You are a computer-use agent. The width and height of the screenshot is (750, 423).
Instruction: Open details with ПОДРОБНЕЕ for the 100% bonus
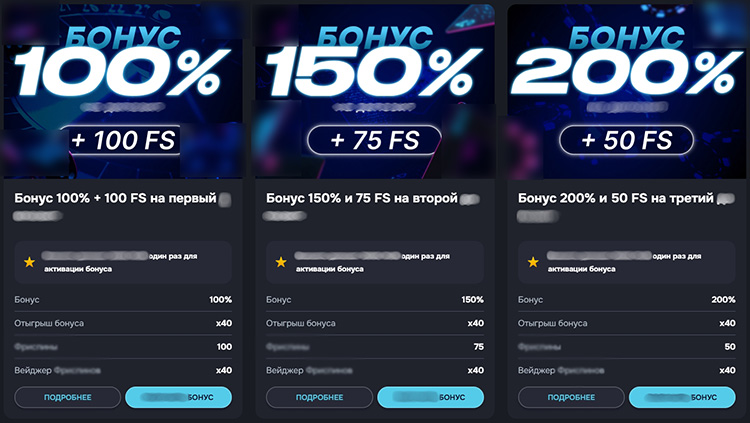pos(67,397)
